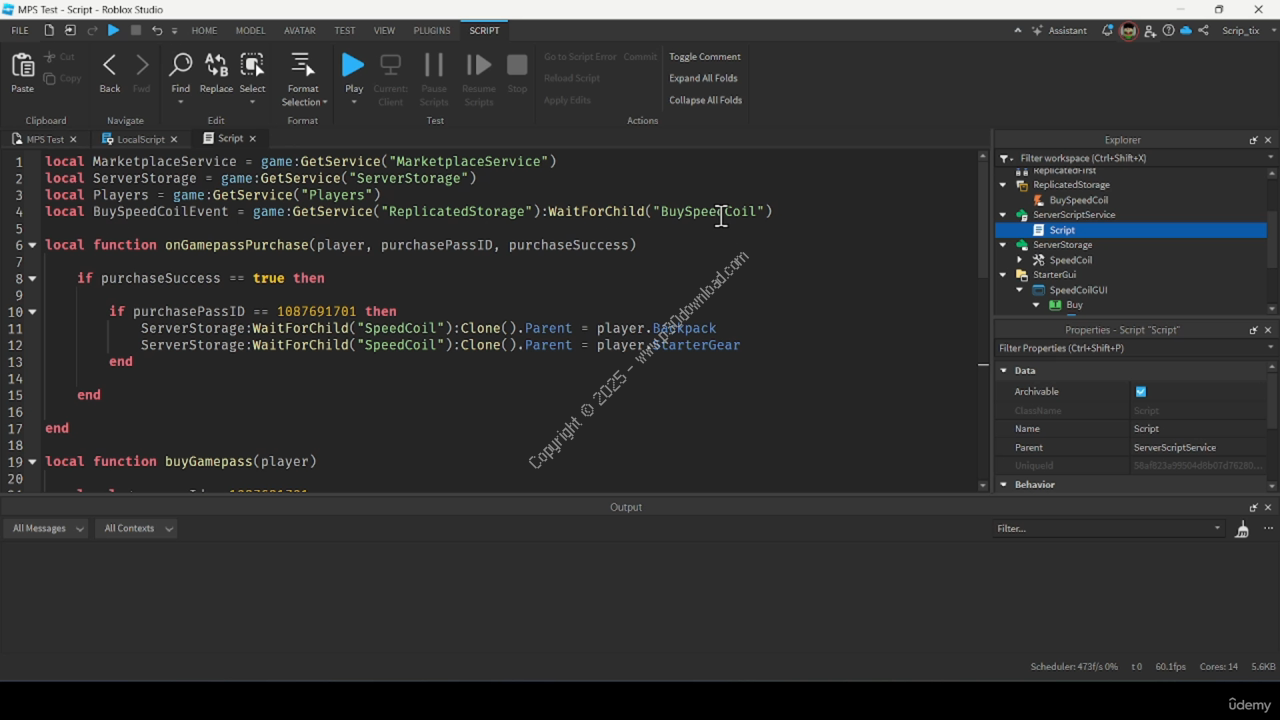
Task: Click the import file icon in the quick access bar
Action: point(69,31)
